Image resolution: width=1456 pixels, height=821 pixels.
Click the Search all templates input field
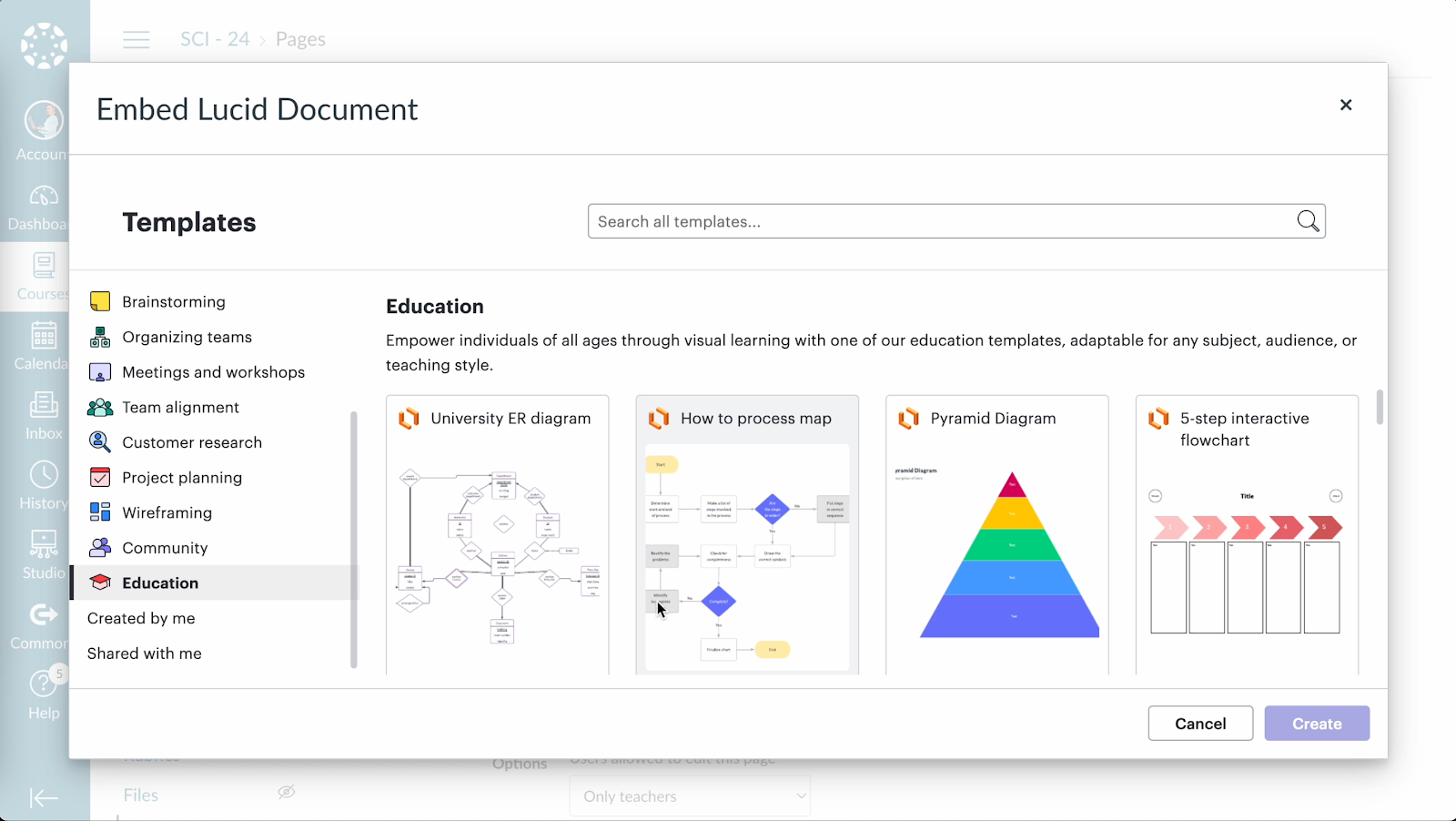956,221
